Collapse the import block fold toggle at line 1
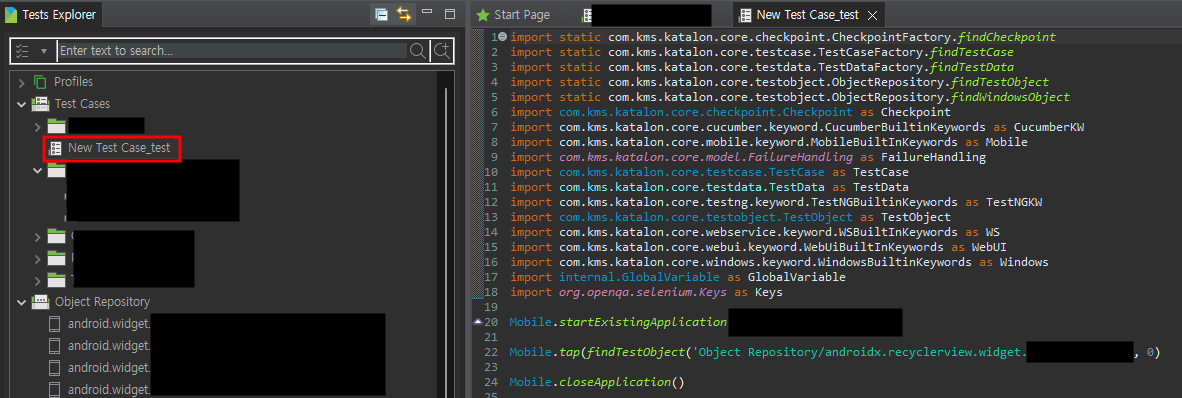 [x=503, y=36]
